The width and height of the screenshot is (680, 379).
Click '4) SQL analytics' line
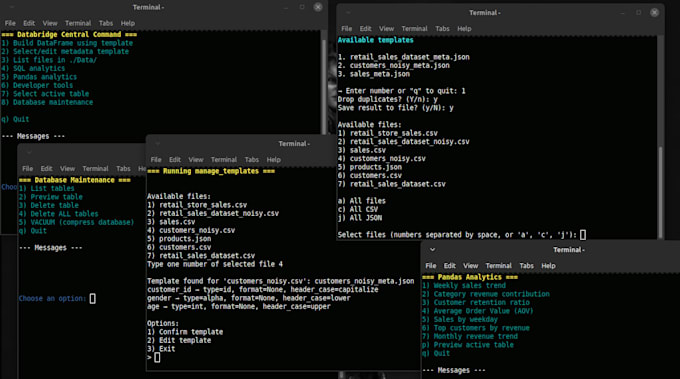pos(33,68)
